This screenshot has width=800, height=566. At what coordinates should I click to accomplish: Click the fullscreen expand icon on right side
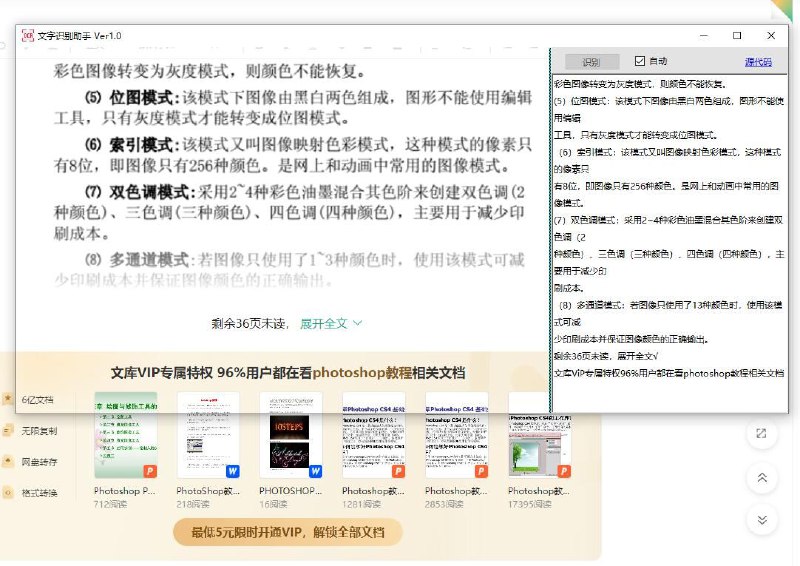tap(761, 433)
